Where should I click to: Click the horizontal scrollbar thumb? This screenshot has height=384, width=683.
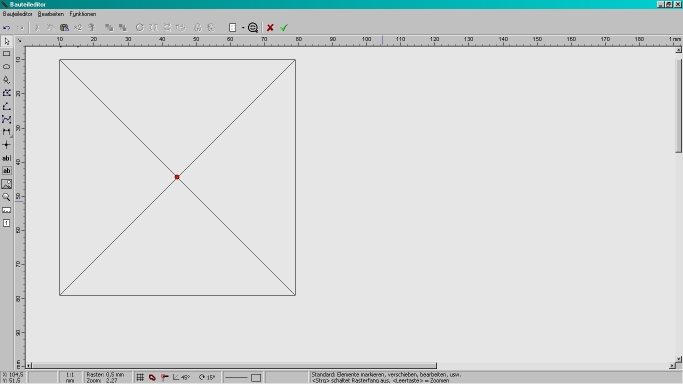pyautogui.click(x=234, y=366)
